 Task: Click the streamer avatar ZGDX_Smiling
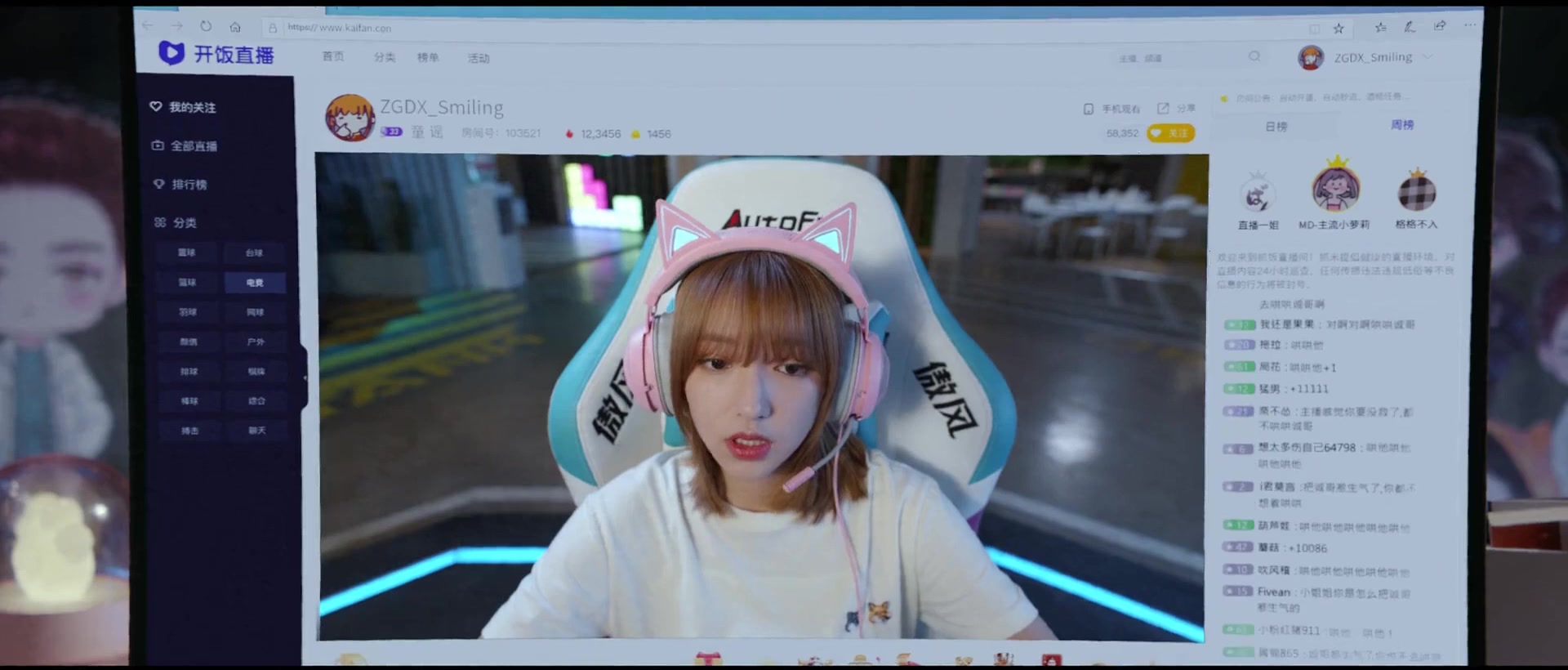pos(350,118)
